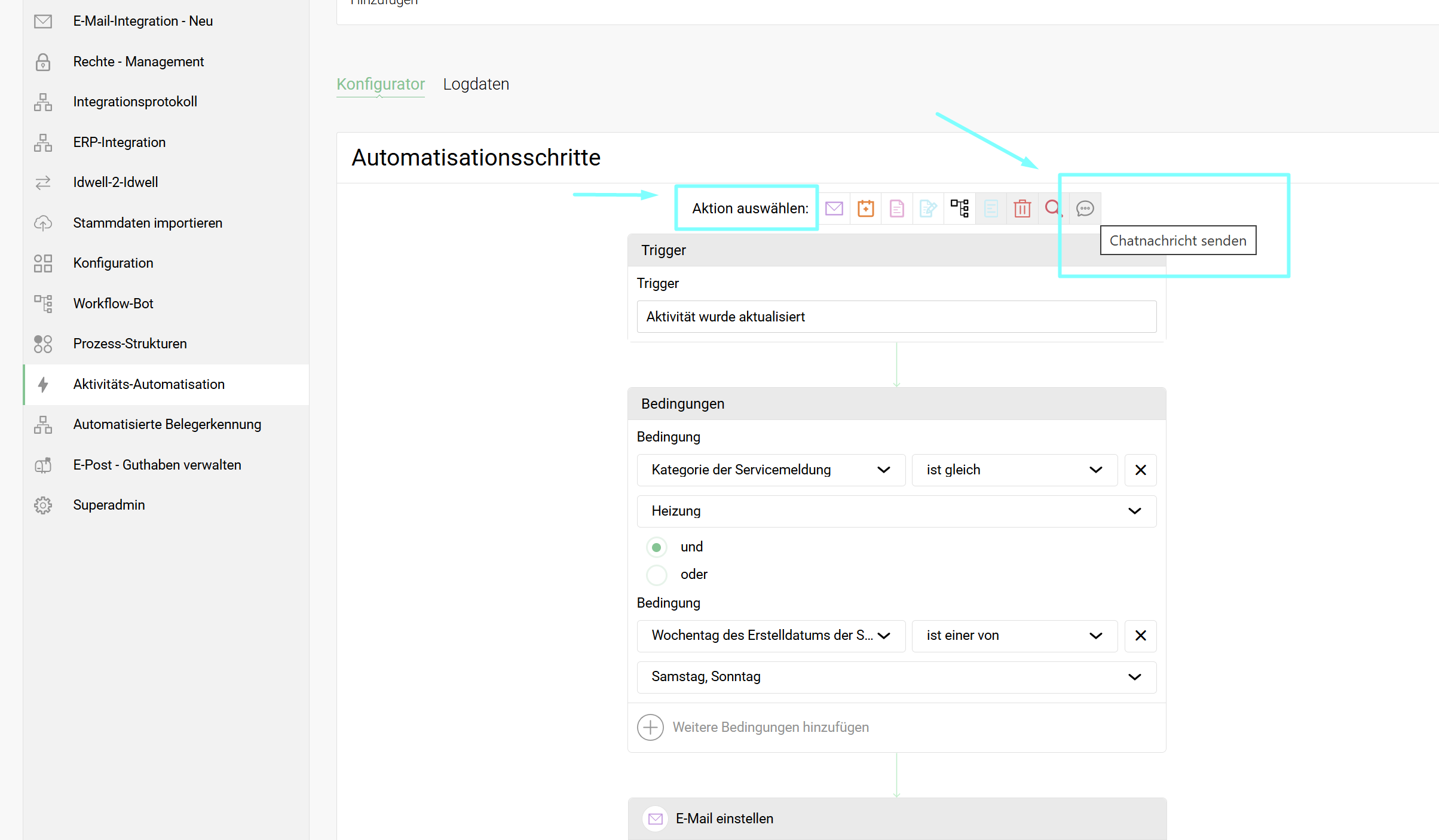Viewport: 1439px width, 840px height.
Task: Open Superadmin in the sidebar menu
Action: 109,505
